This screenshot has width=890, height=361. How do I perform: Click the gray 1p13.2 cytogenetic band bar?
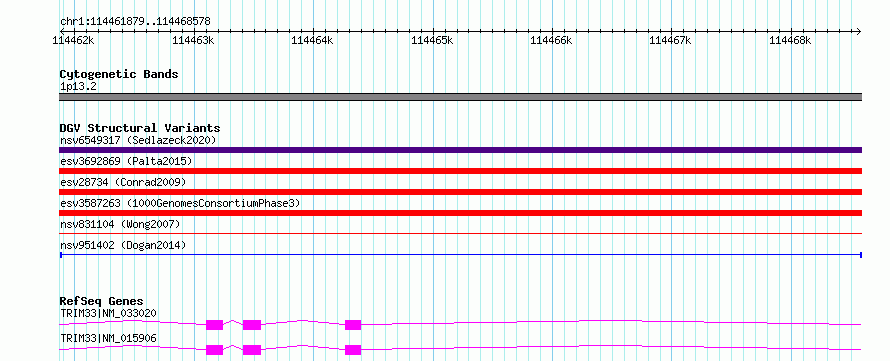[460, 97]
